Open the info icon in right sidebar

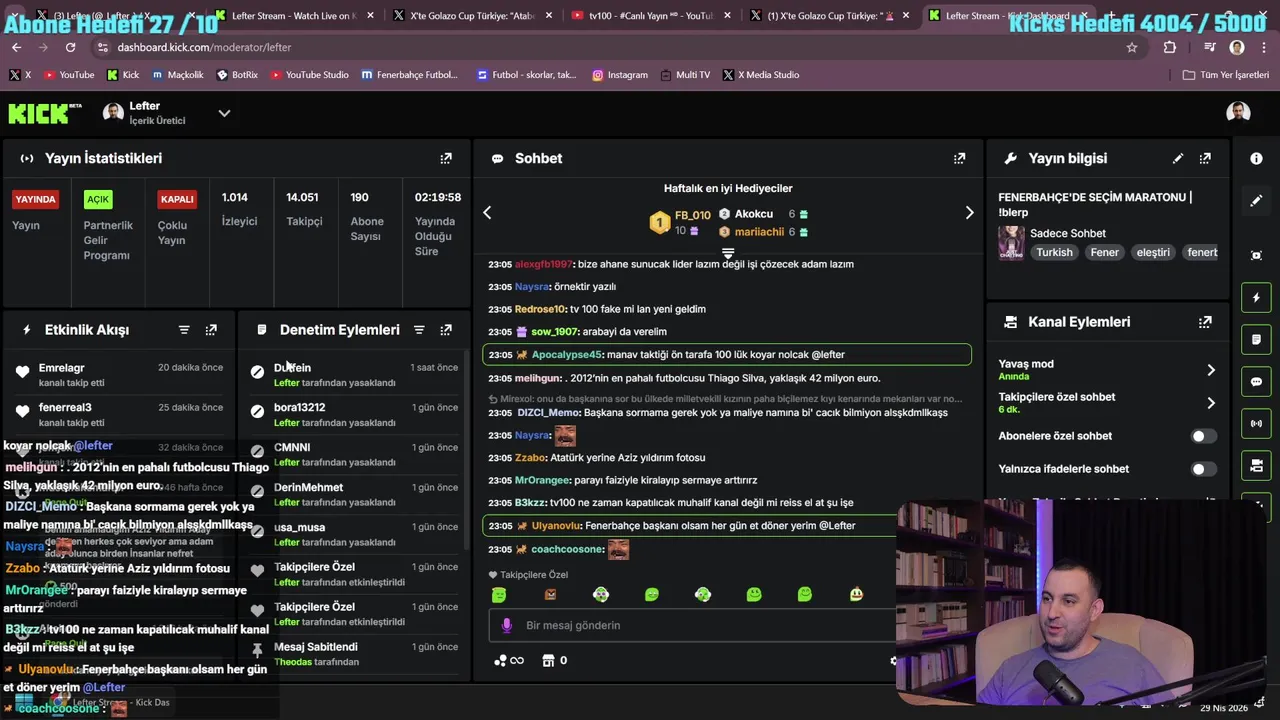point(1256,158)
